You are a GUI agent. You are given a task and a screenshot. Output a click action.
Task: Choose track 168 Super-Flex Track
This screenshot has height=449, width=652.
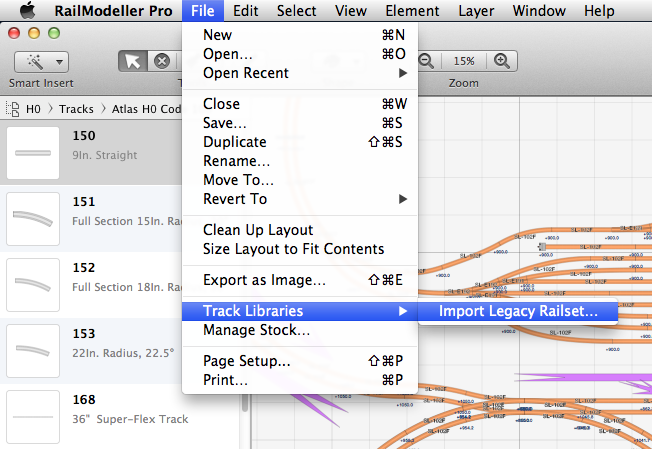tap(33, 415)
